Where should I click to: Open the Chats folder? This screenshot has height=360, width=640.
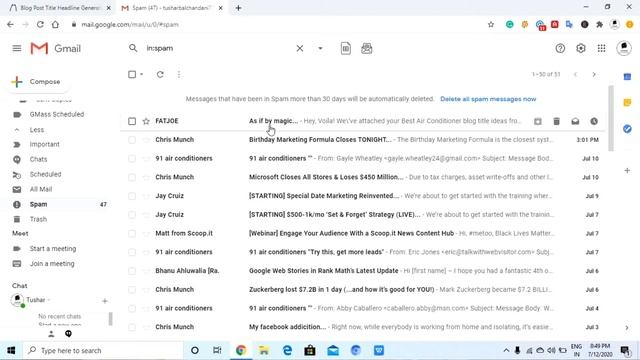pyautogui.click(x=38, y=159)
